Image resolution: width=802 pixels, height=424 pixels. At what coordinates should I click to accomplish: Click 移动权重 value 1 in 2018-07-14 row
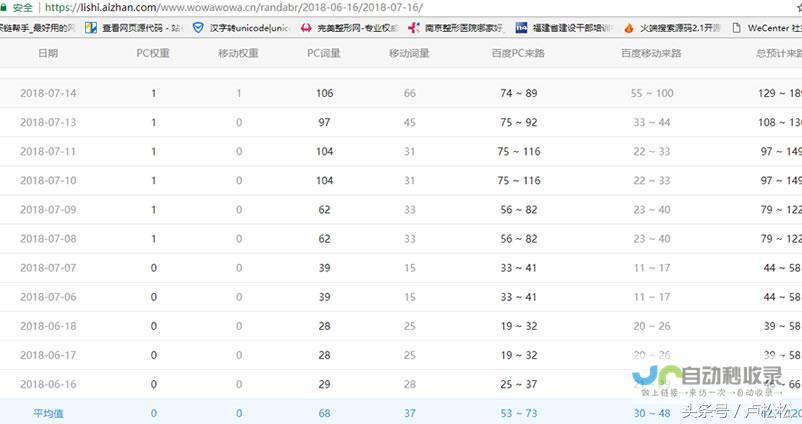(x=239, y=93)
